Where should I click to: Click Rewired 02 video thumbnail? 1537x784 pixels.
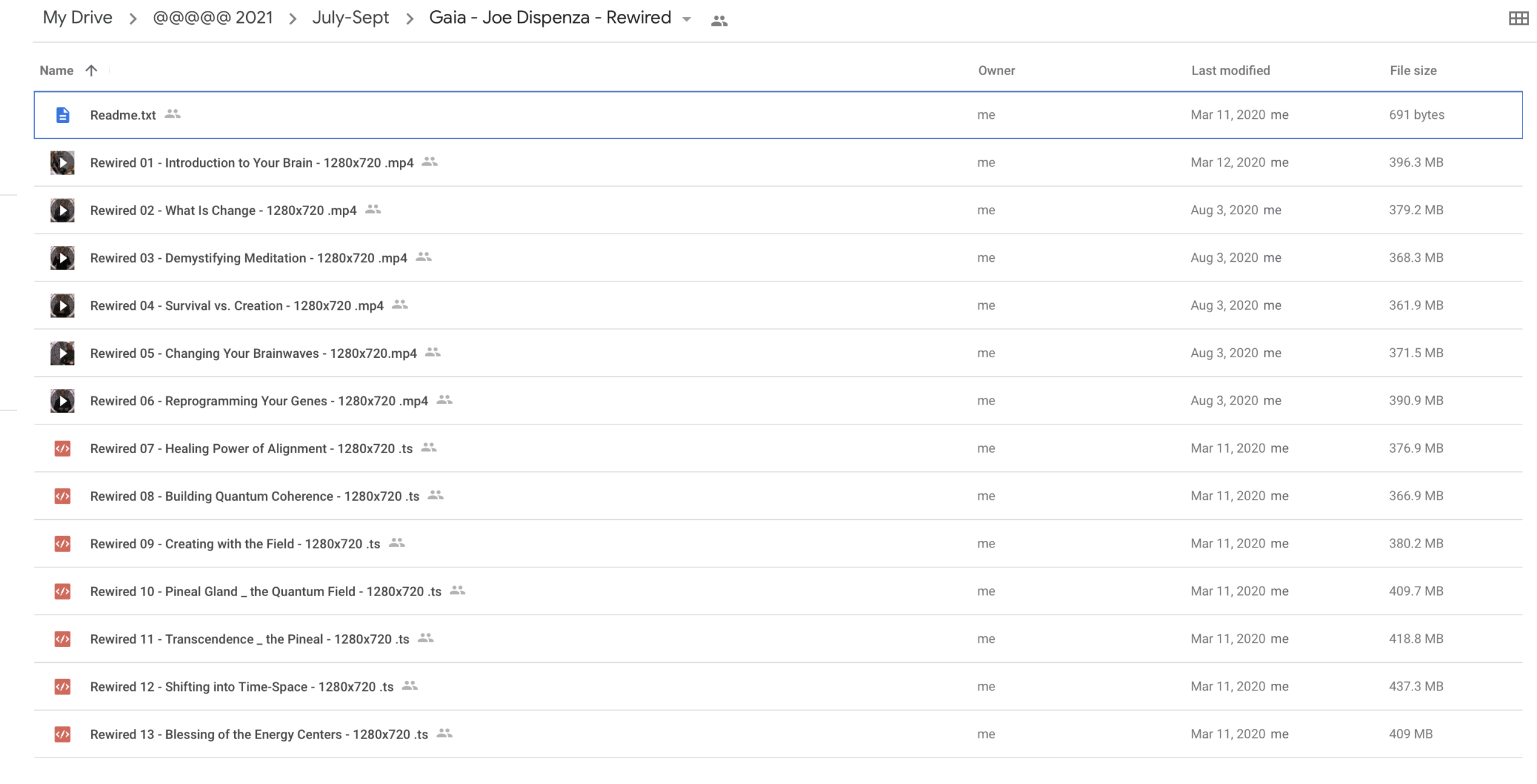click(62, 210)
